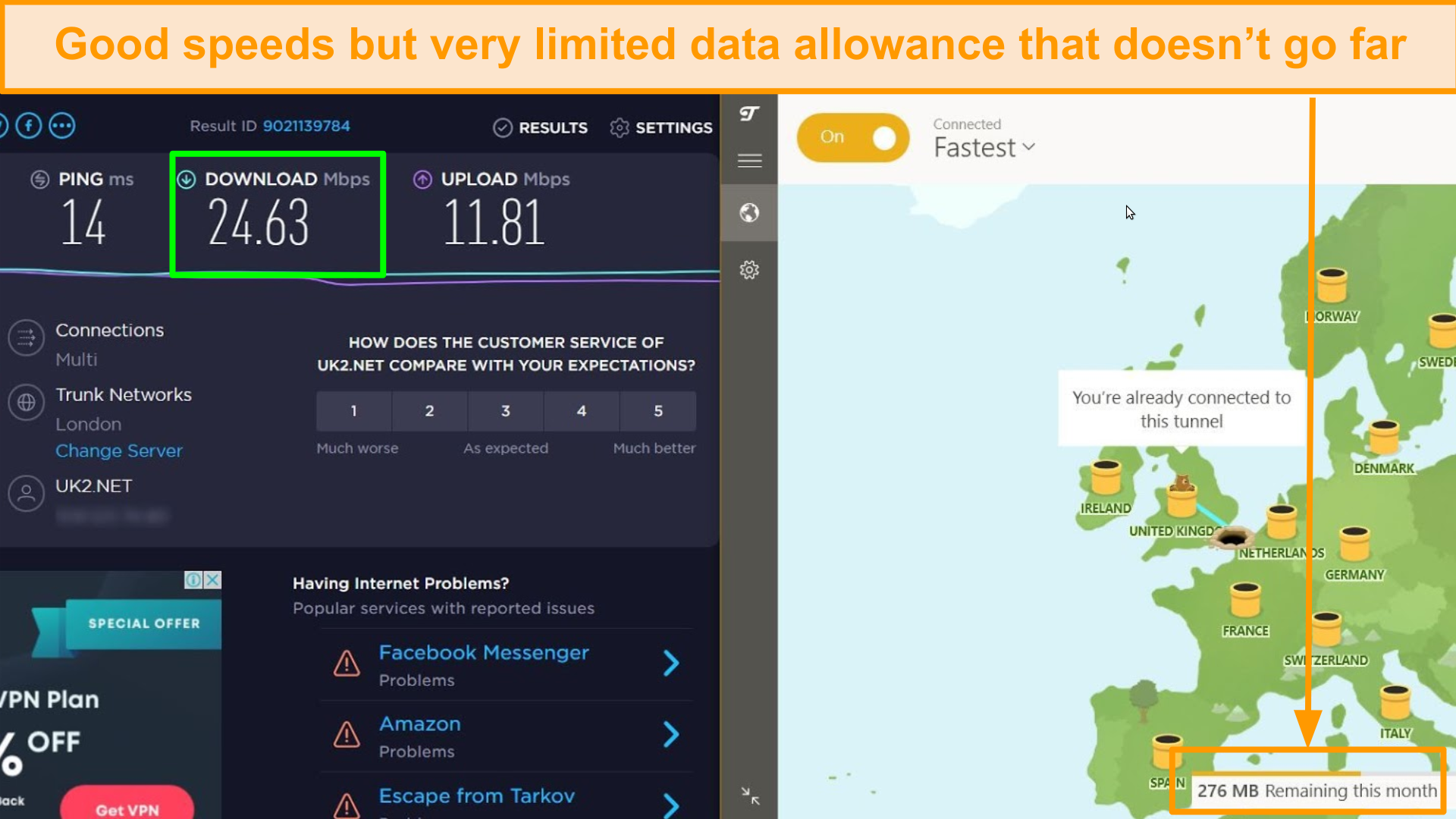Select the Denmark tunnel pot
Image resolution: width=1456 pixels, height=819 pixels.
tap(1384, 438)
